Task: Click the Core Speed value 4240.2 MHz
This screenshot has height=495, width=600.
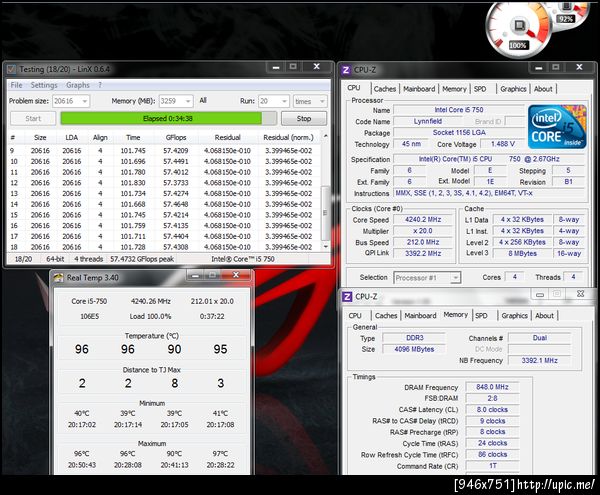Action: pyautogui.click(x=423, y=220)
